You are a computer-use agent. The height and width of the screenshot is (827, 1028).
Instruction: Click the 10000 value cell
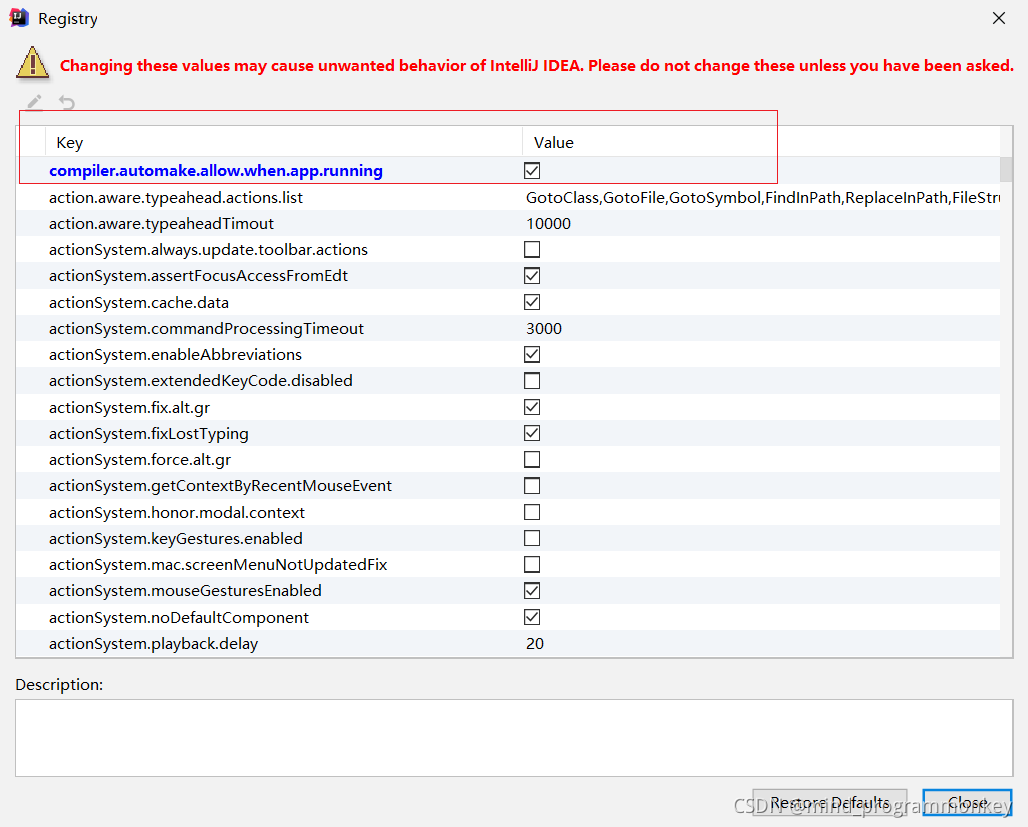tap(548, 224)
